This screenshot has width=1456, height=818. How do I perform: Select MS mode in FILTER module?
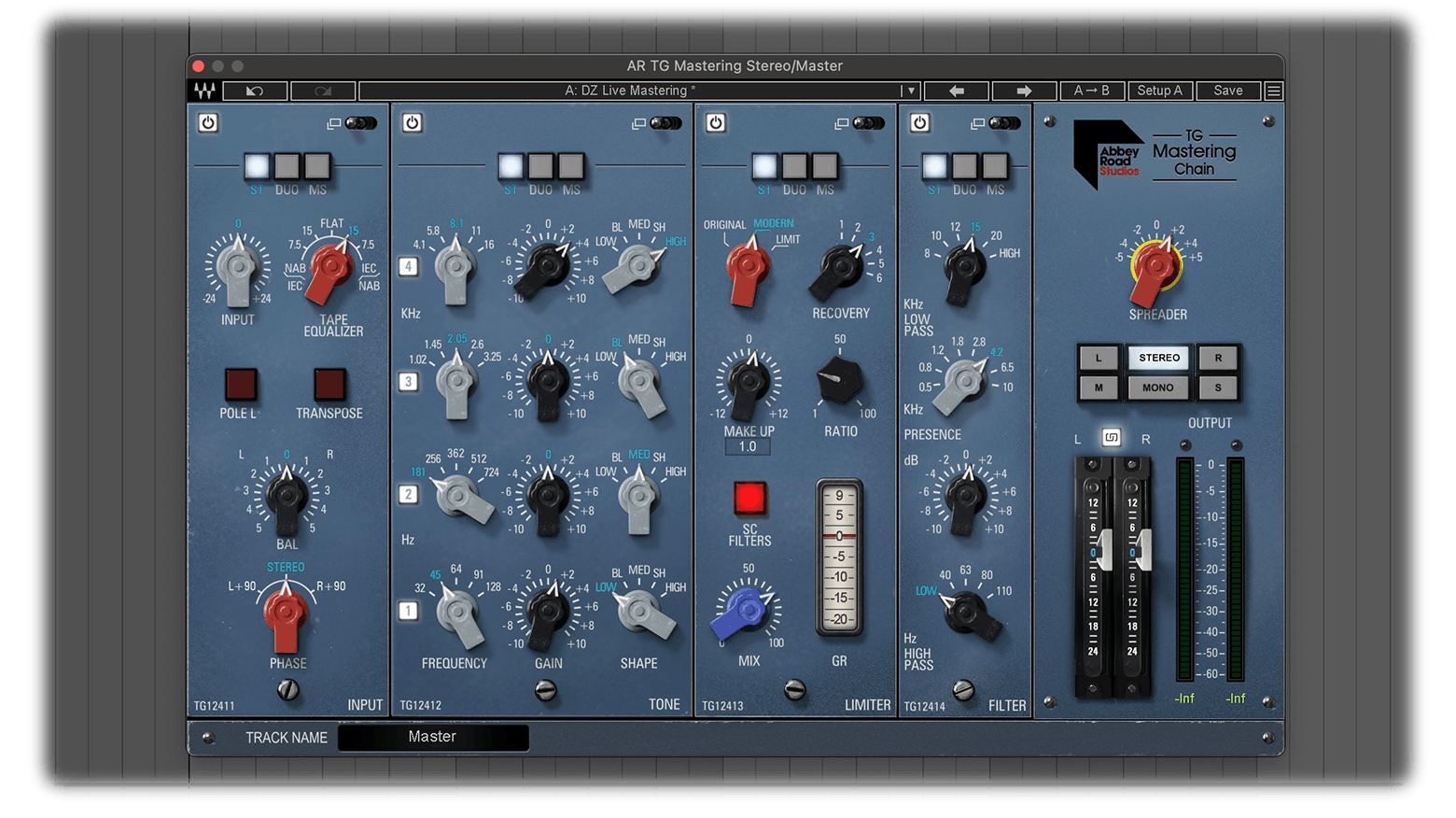click(x=995, y=166)
